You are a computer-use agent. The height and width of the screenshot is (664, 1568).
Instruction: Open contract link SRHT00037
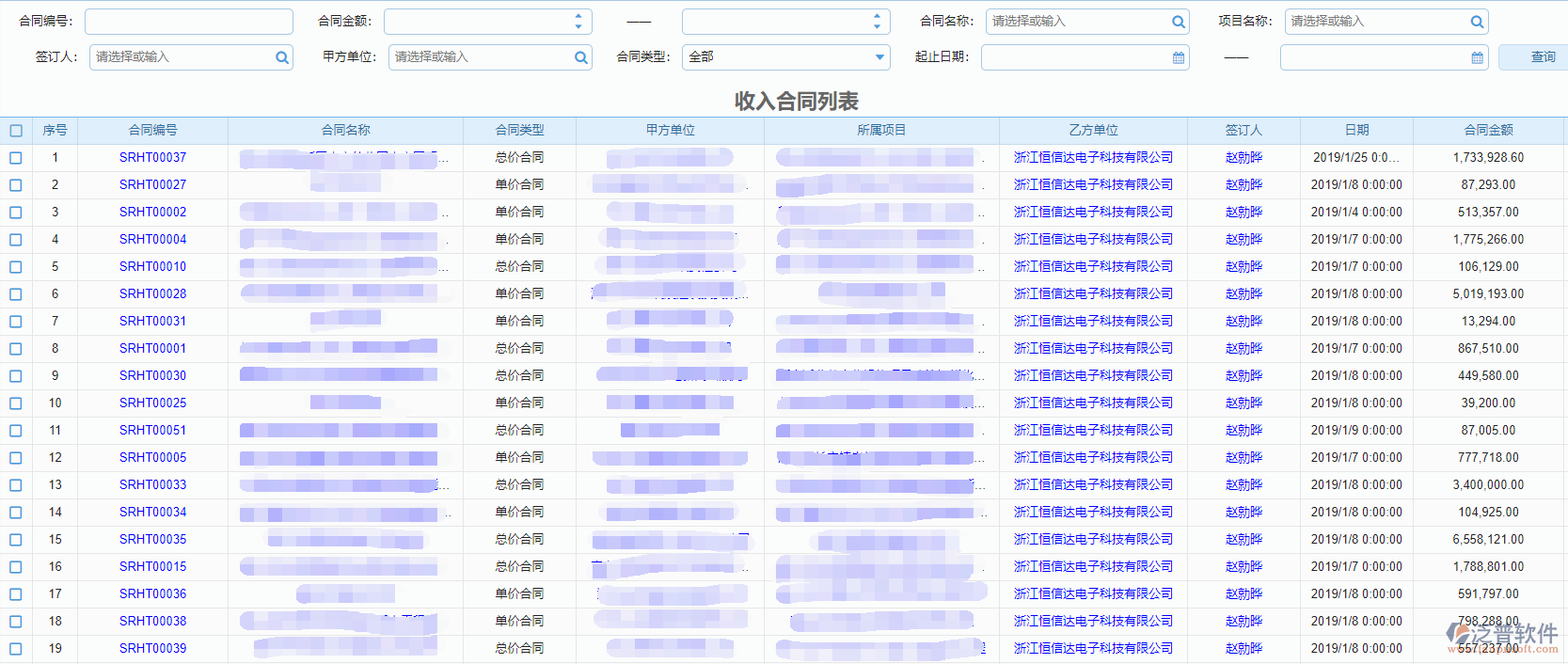152,158
